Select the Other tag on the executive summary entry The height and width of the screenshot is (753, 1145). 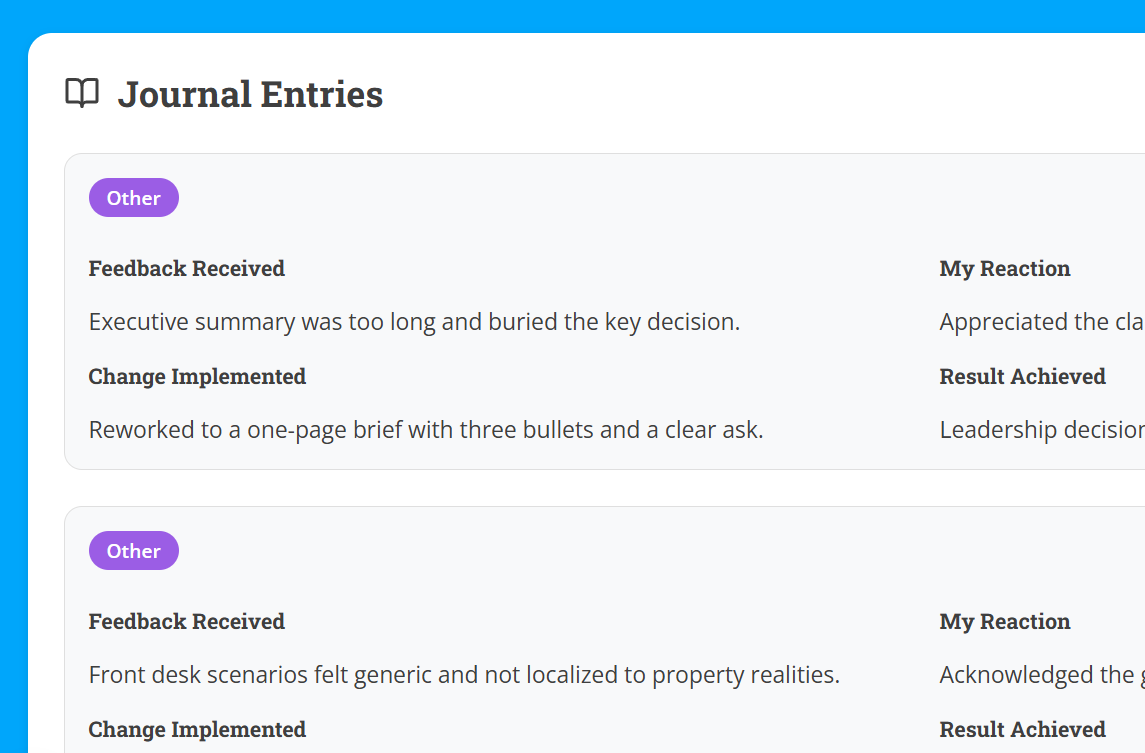134,198
